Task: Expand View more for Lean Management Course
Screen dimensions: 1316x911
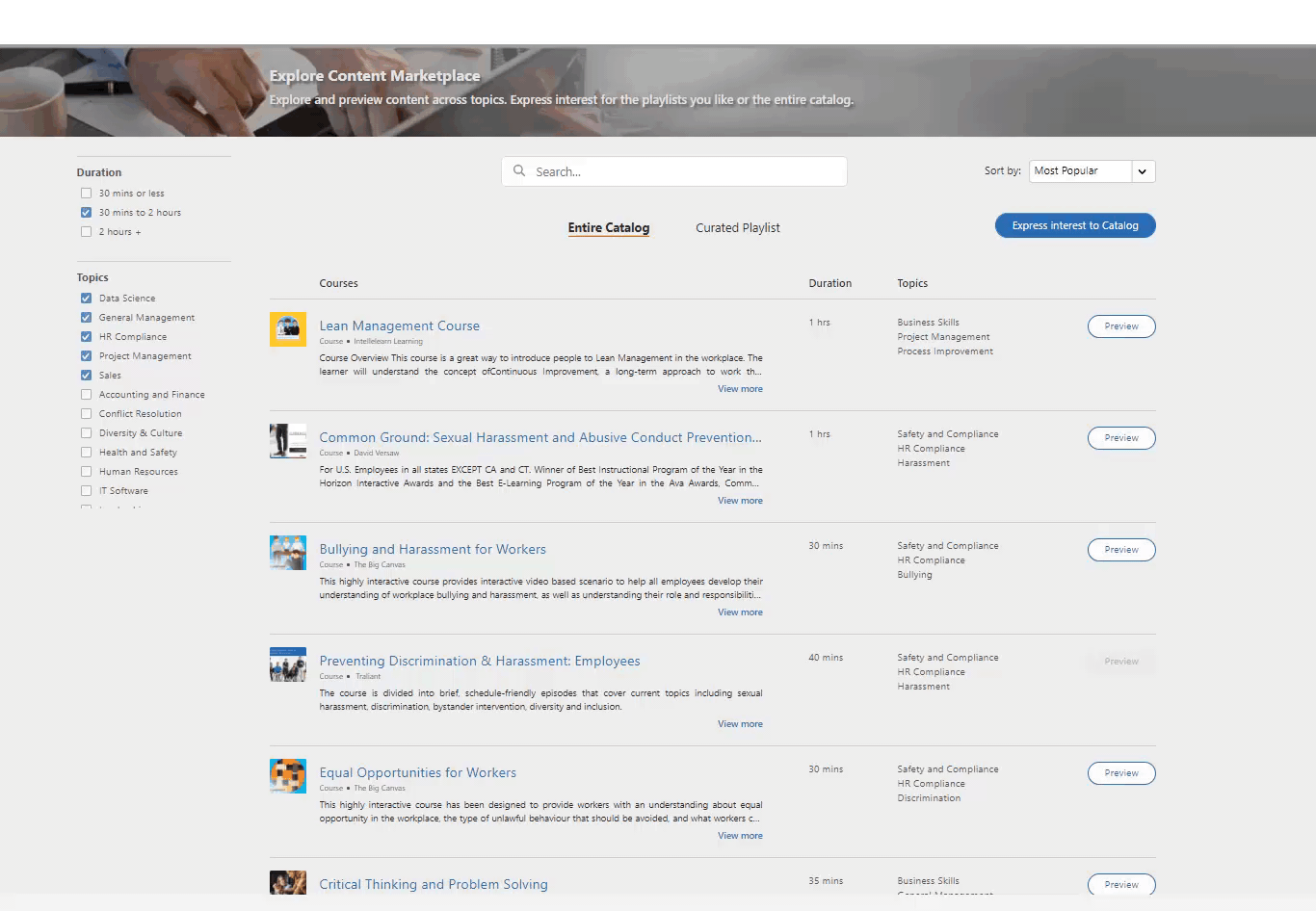Action: 740,389
